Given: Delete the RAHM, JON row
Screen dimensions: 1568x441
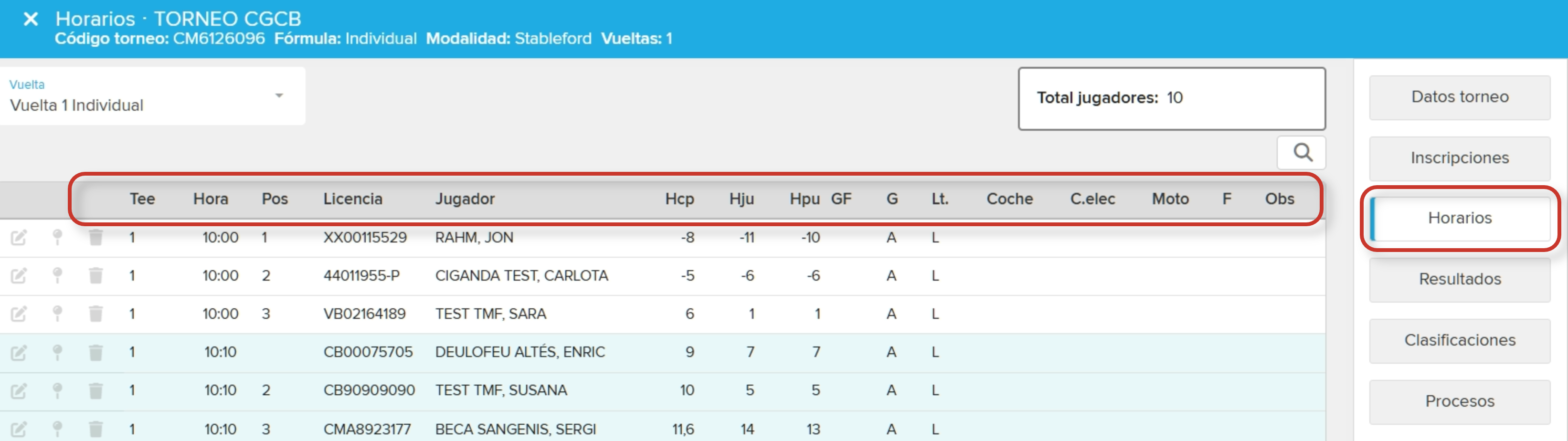Looking at the screenshot, I should 95,238.
